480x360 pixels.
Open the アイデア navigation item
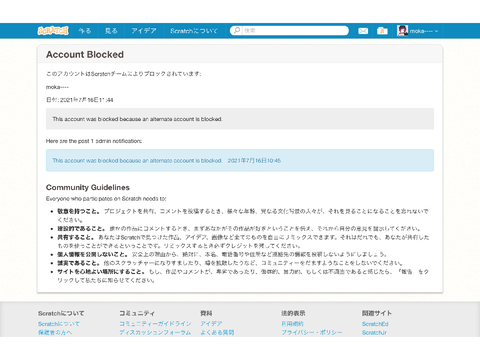[x=144, y=31]
